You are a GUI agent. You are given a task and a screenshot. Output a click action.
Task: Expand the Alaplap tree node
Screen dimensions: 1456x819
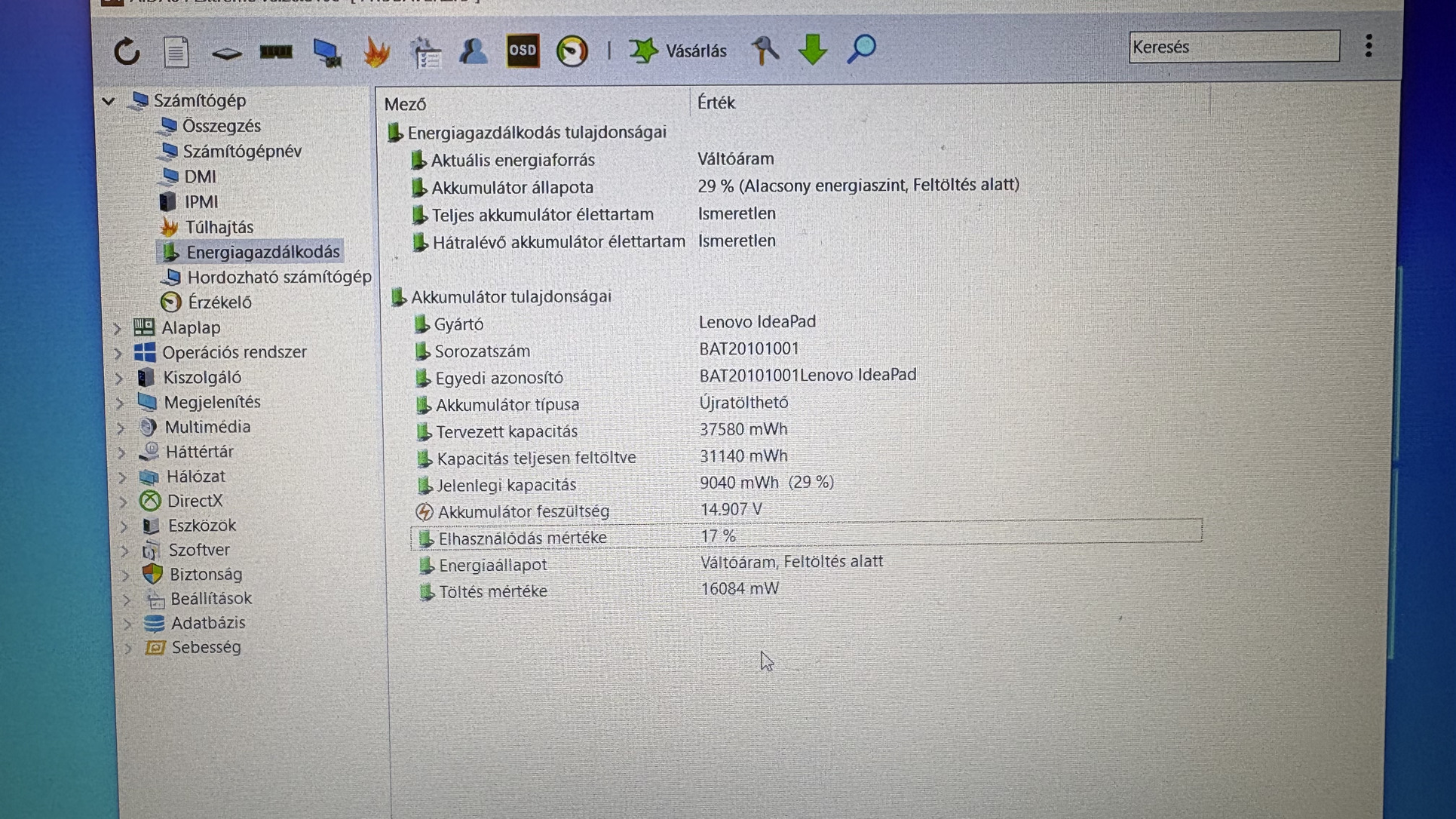click(x=117, y=328)
